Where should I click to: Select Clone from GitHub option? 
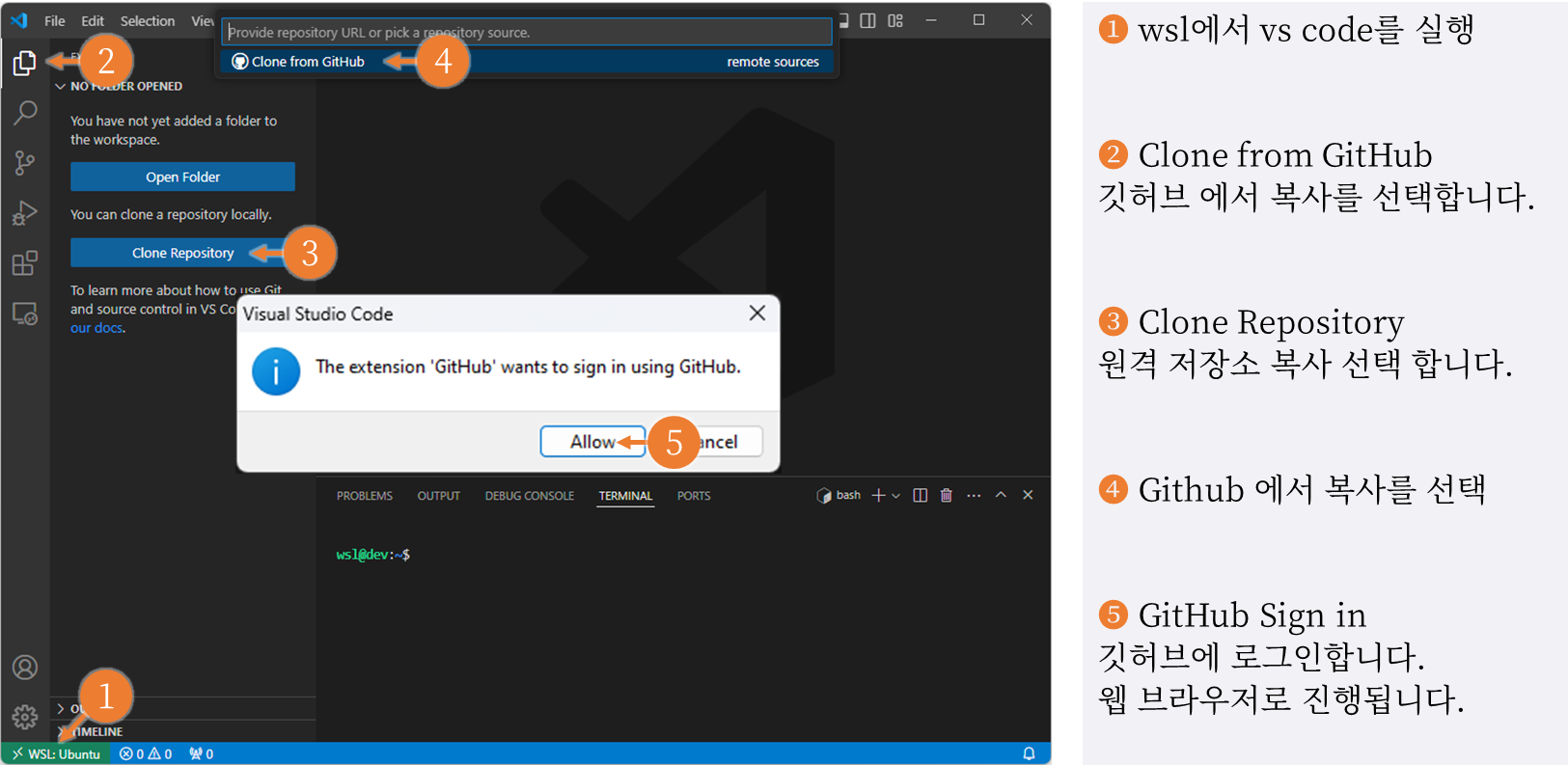pyautogui.click(x=527, y=62)
